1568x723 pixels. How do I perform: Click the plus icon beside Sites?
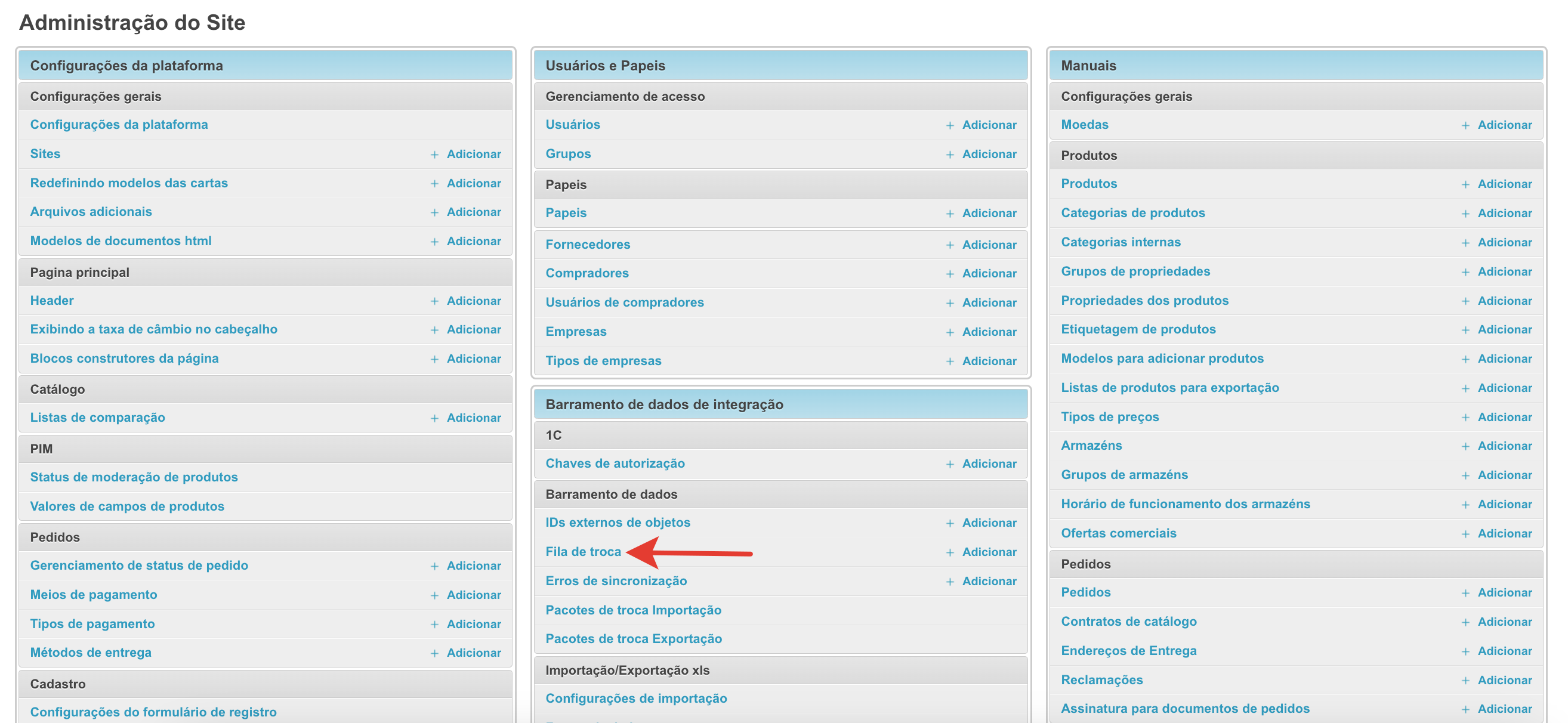(434, 155)
